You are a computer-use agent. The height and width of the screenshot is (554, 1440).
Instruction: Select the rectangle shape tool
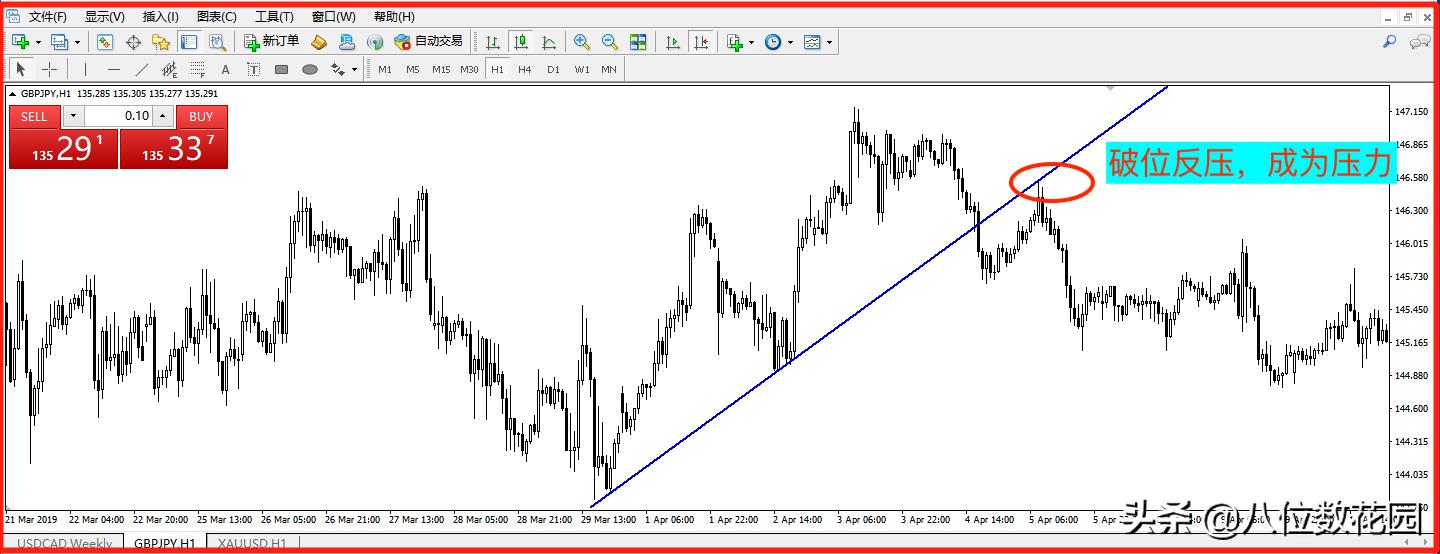click(x=281, y=69)
